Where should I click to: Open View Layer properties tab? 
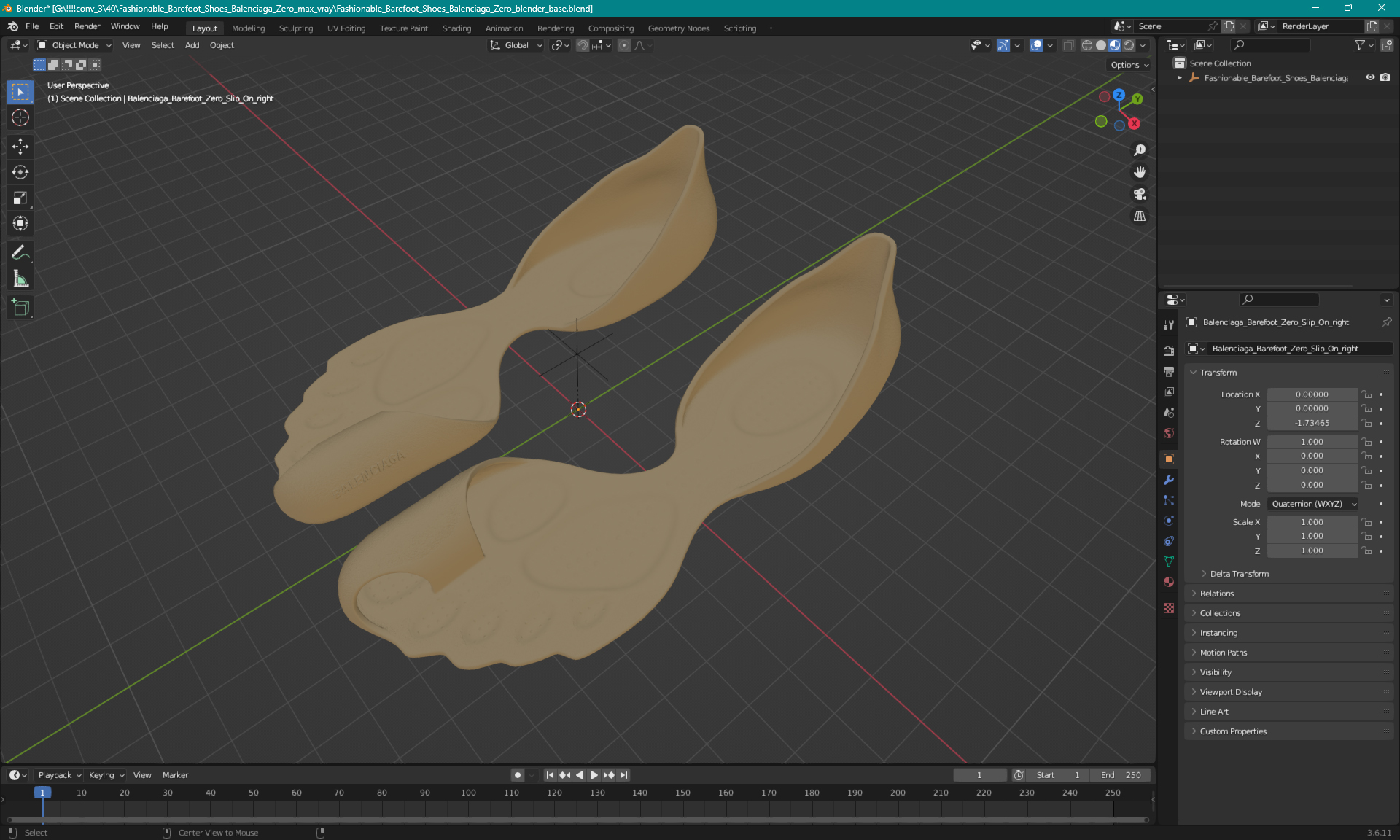[1169, 392]
